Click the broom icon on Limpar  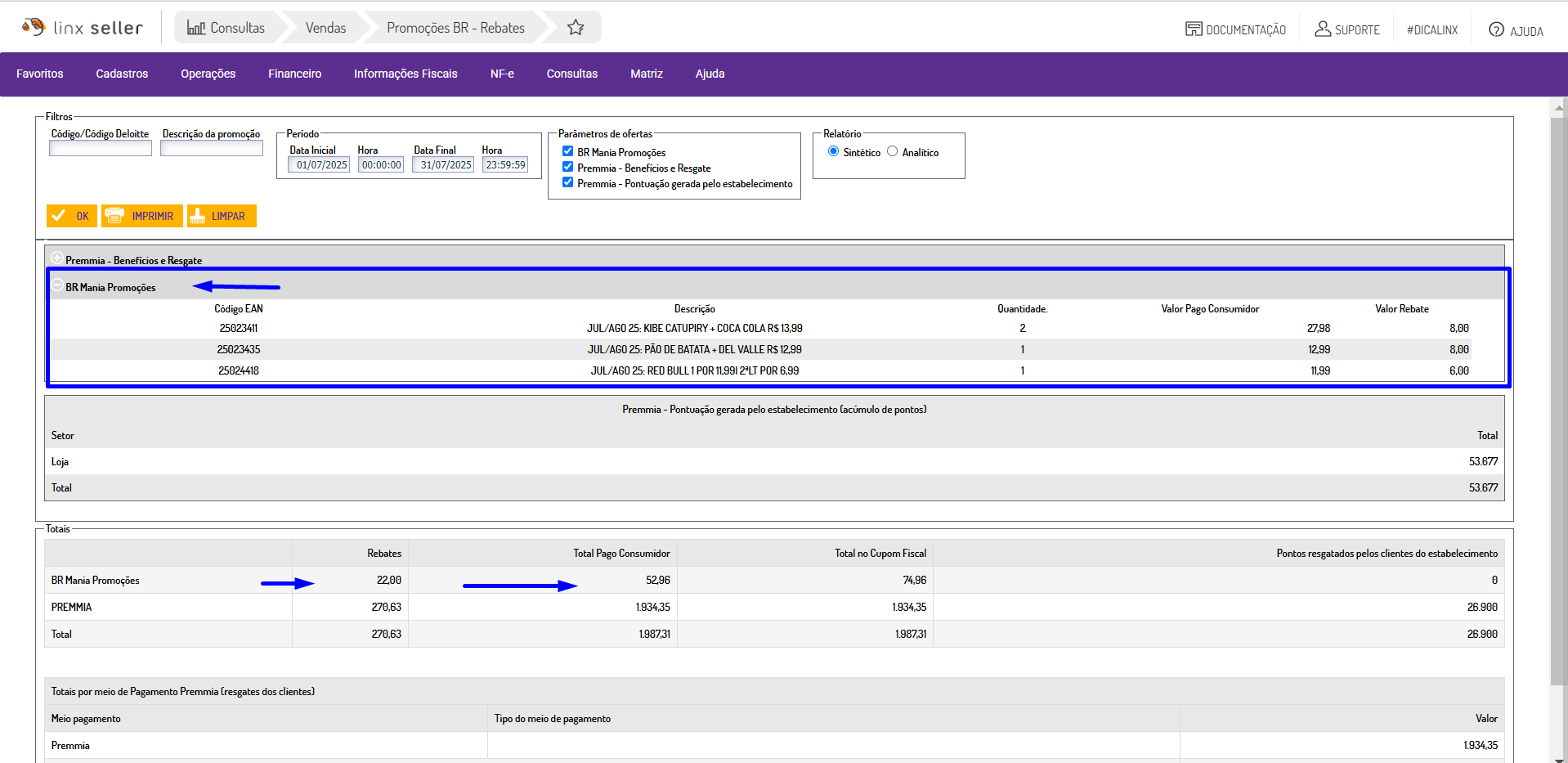(x=197, y=216)
